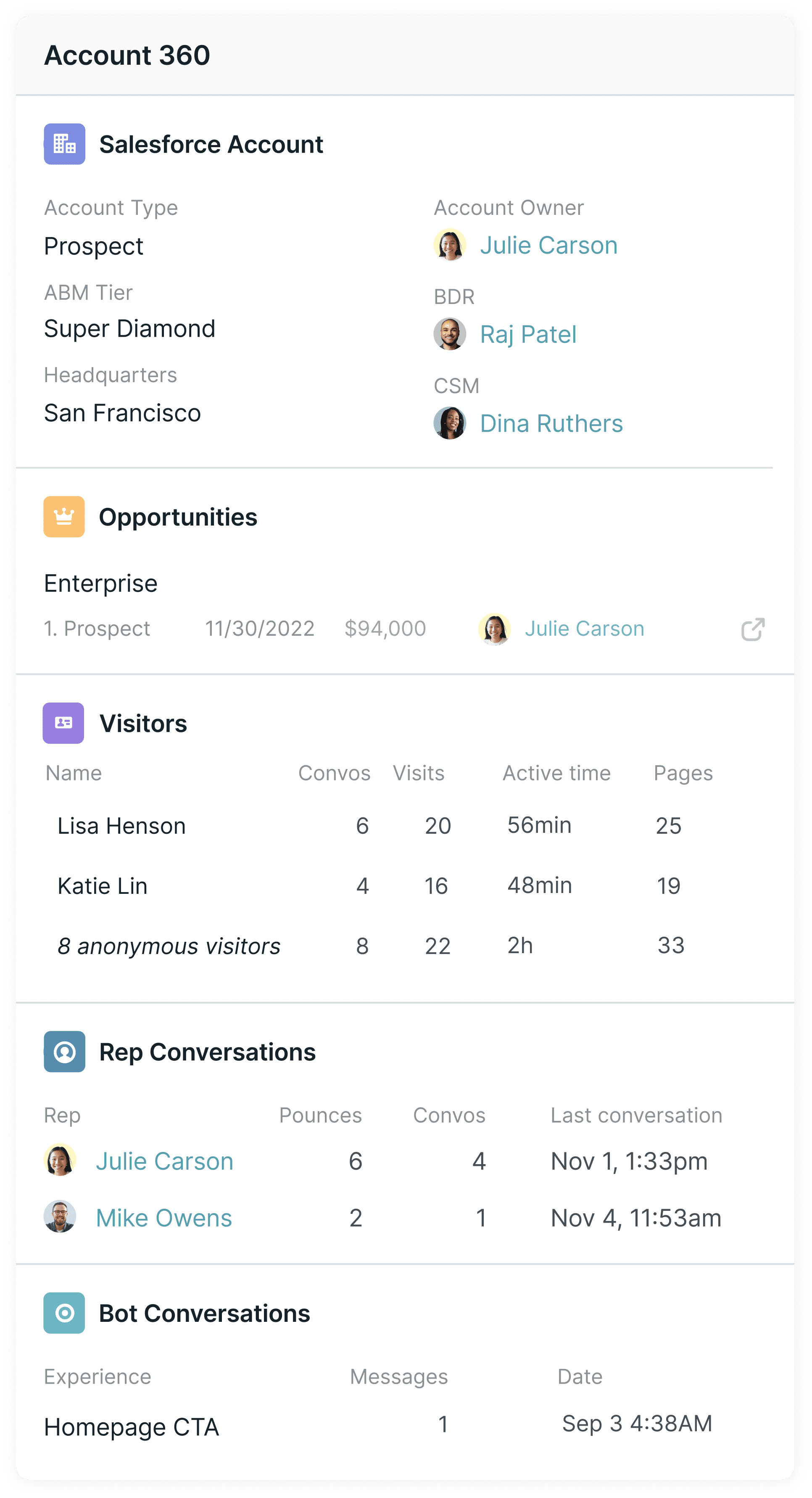812x1498 pixels.
Task: Click Raj Patel's avatar photo
Action: [x=450, y=334]
